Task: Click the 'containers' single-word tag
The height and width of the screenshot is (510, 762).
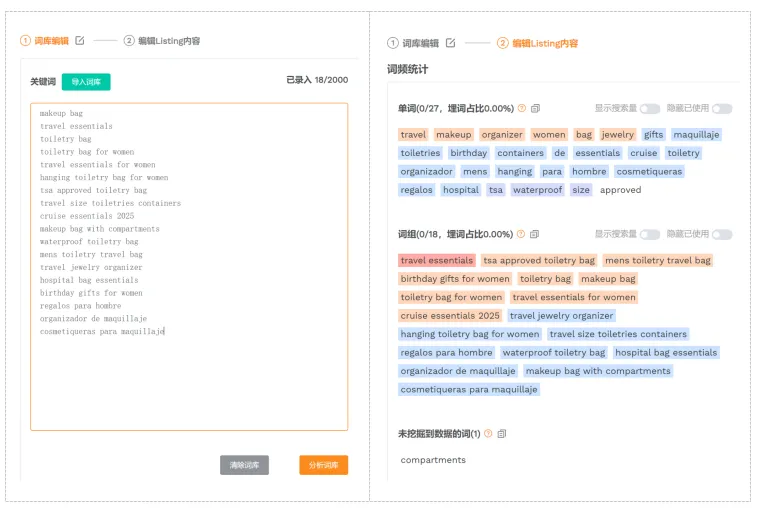Action: coord(520,153)
